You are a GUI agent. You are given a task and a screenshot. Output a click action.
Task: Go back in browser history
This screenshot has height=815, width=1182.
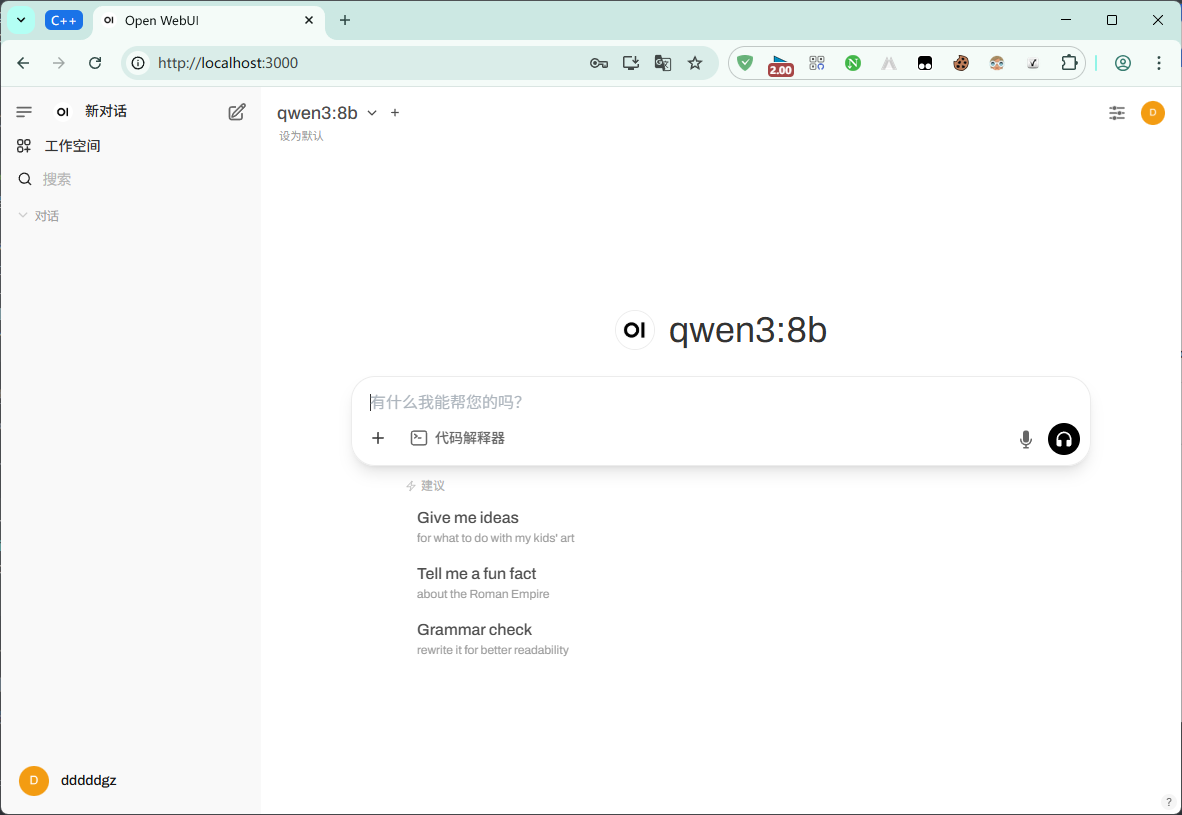[23, 63]
